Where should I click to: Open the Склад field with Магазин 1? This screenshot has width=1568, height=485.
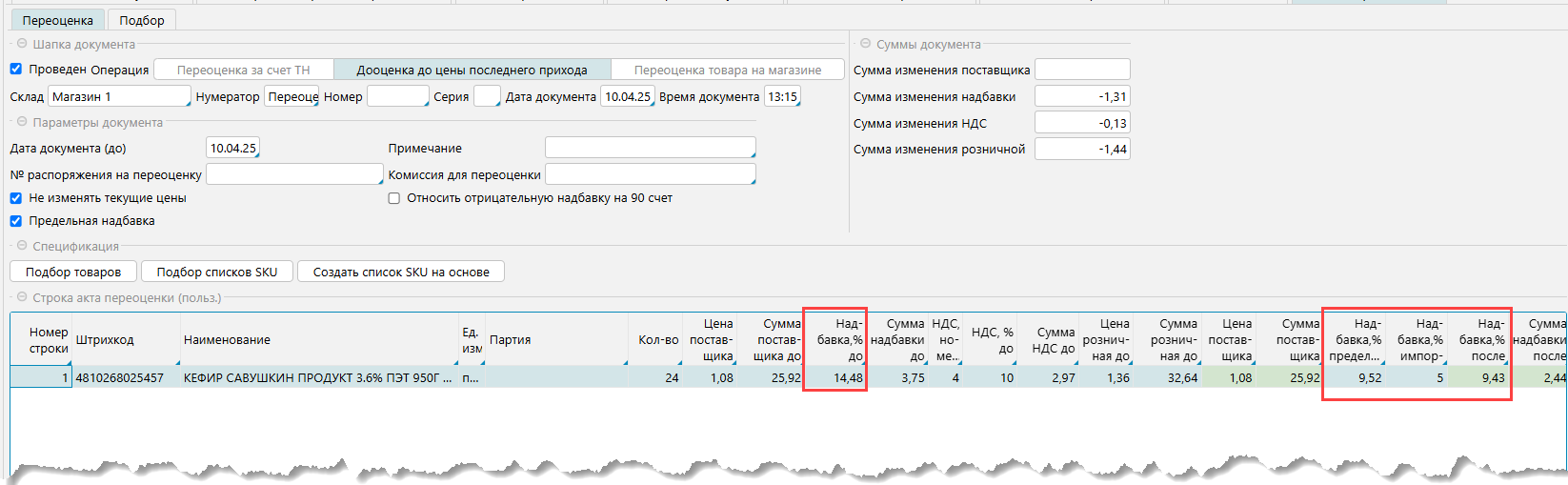pyautogui.click(x=119, y=96)
